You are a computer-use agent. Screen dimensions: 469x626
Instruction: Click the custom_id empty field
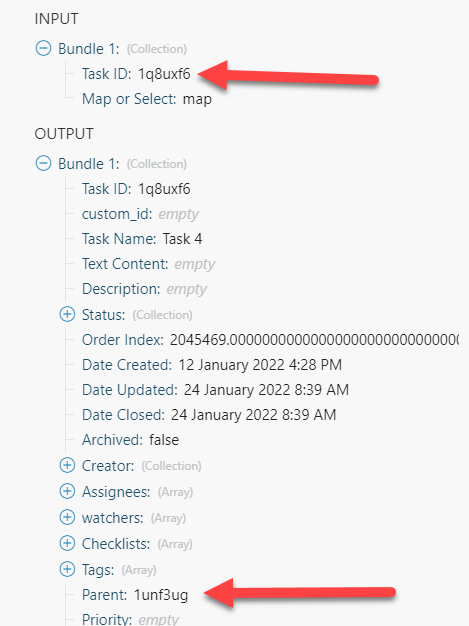(x=178, y=215)
